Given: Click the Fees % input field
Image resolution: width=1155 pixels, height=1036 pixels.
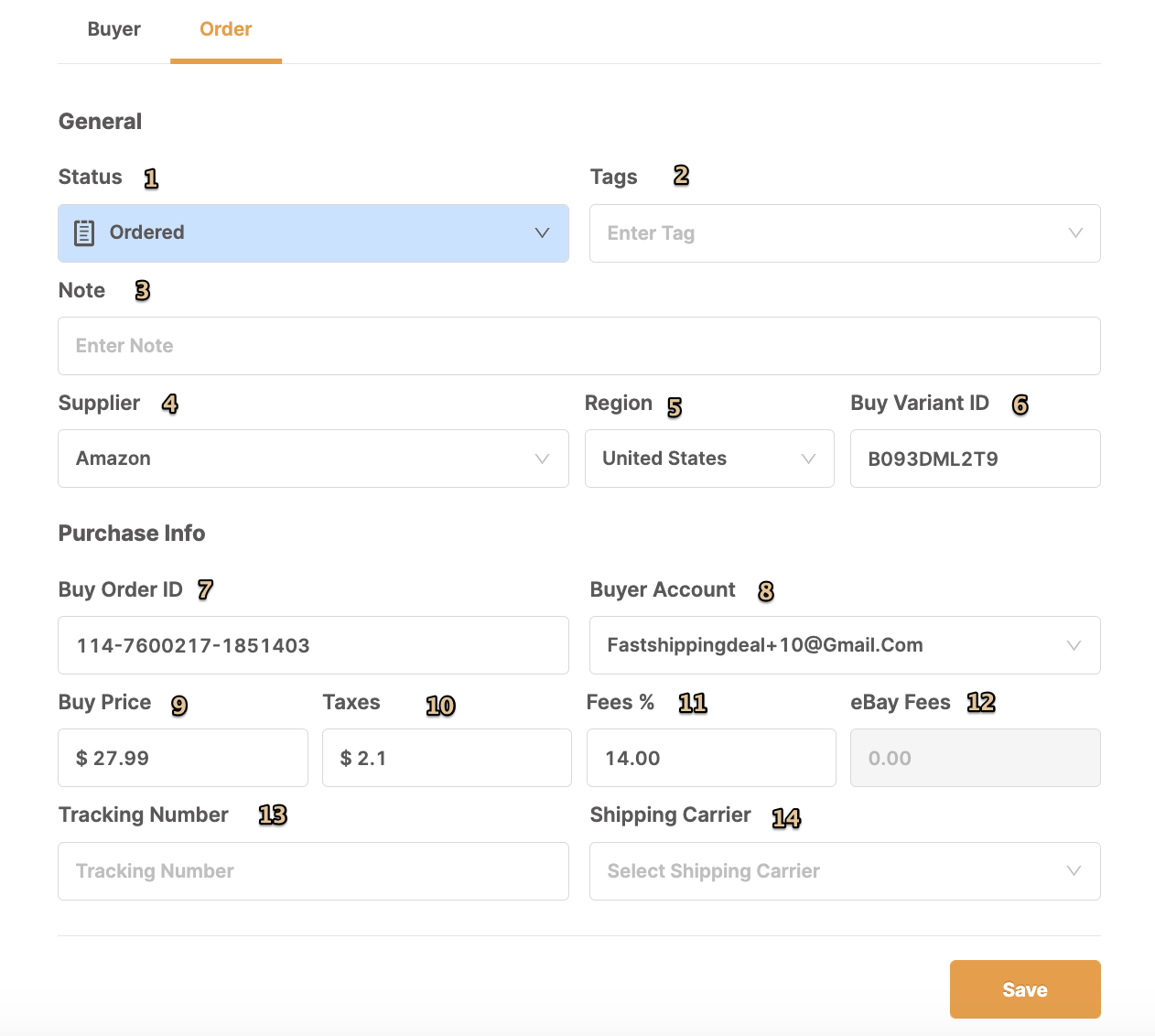Looking at the screenshot, I should [x=711, y=758].
